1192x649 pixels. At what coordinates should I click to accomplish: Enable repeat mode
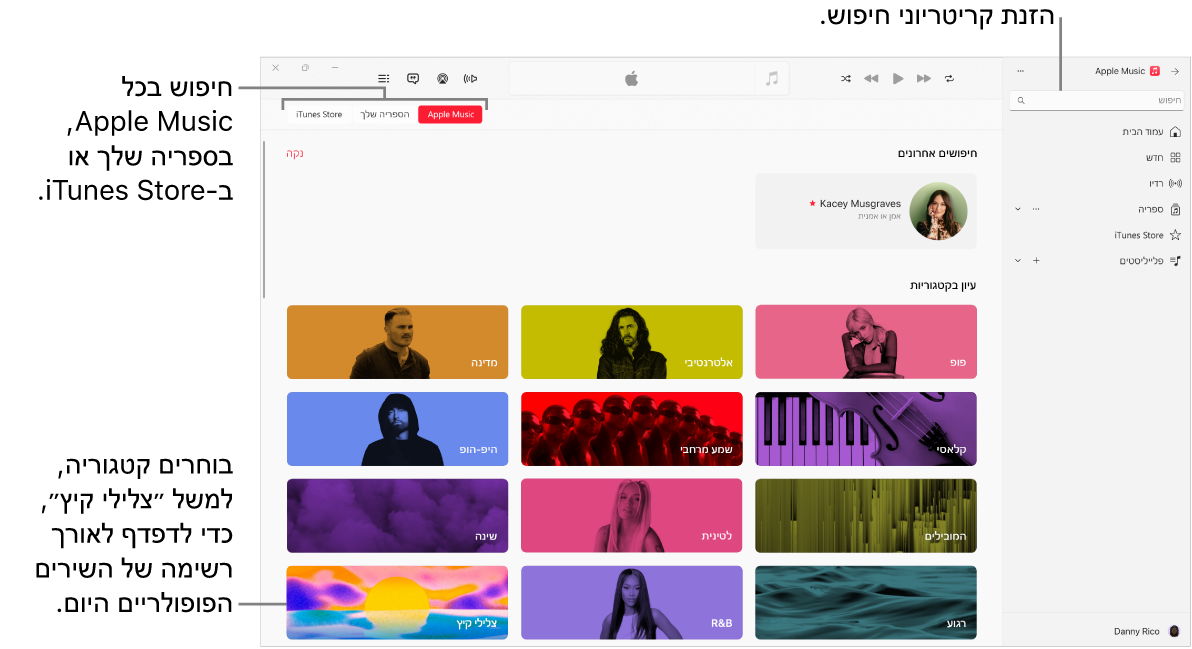(949, 78)
